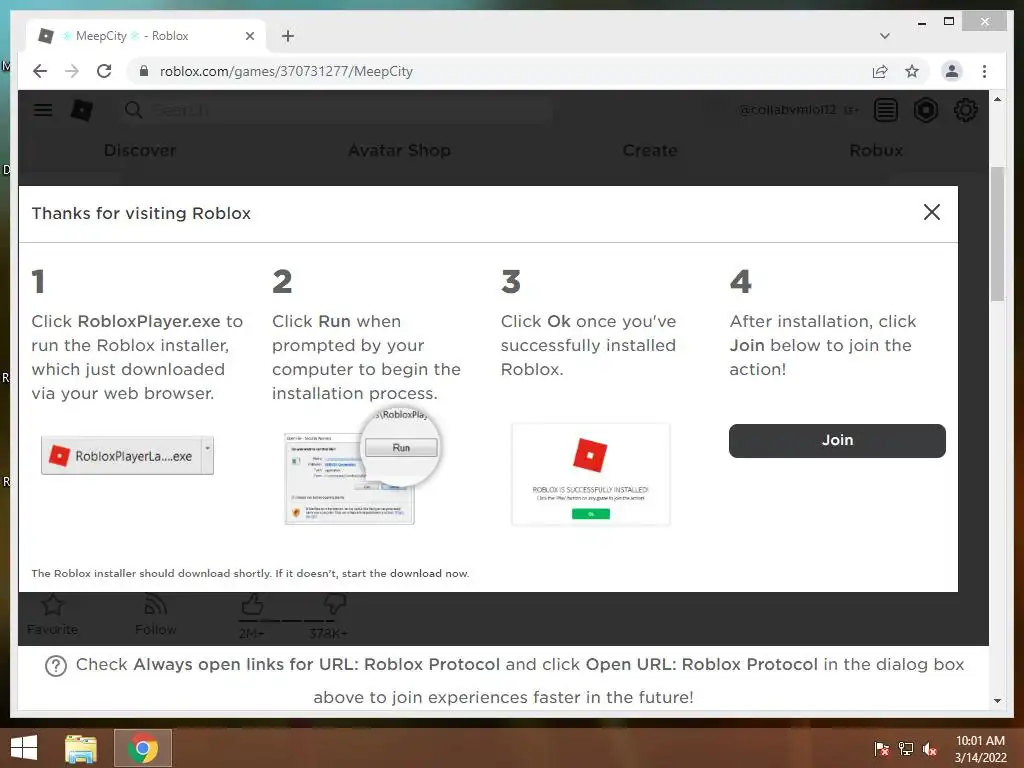Click the help question mark icon
1024x768 pixels.
click(x=56, y=665)
